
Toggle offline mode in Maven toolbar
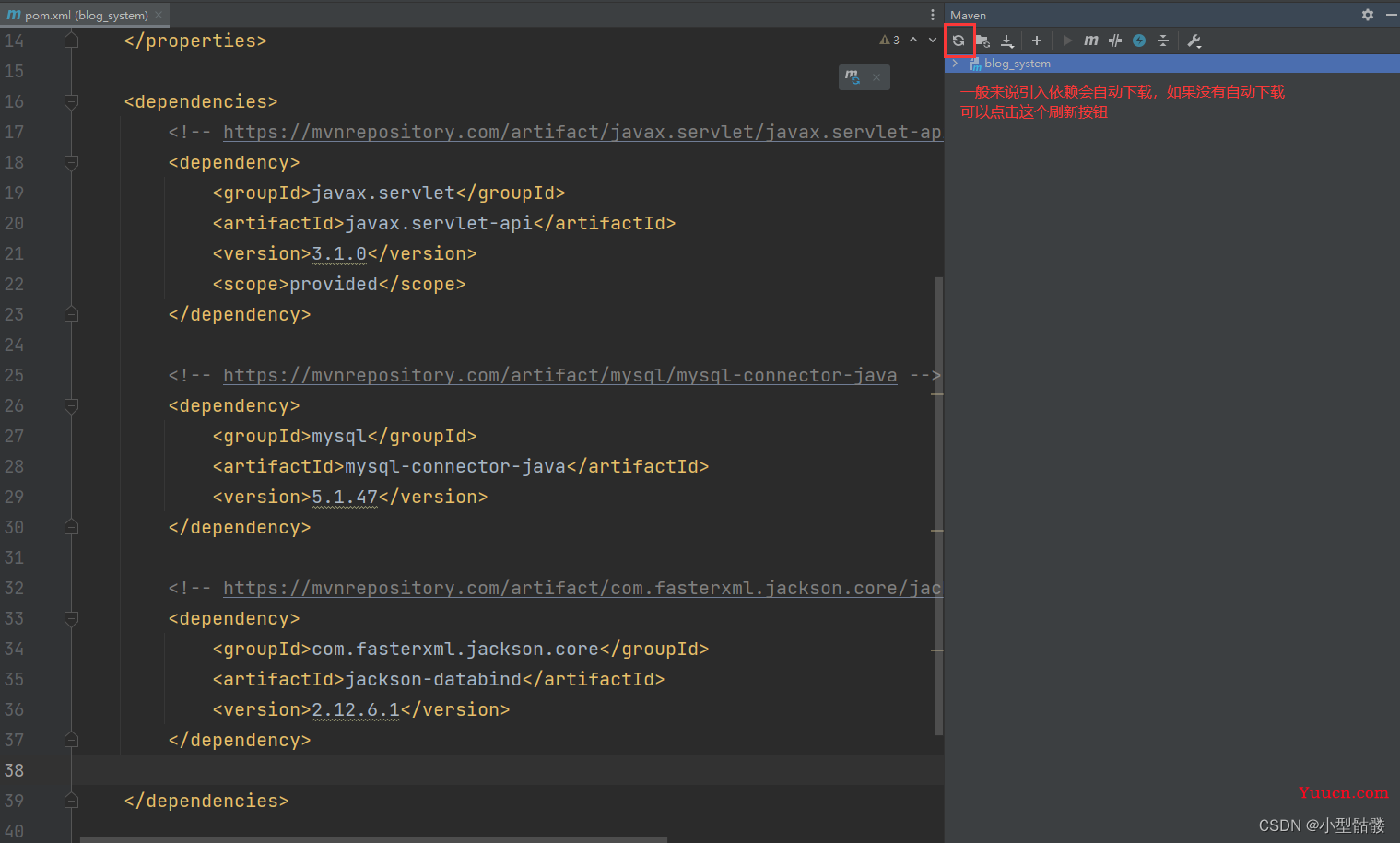pyautogui.click(x=1115, y=41)
